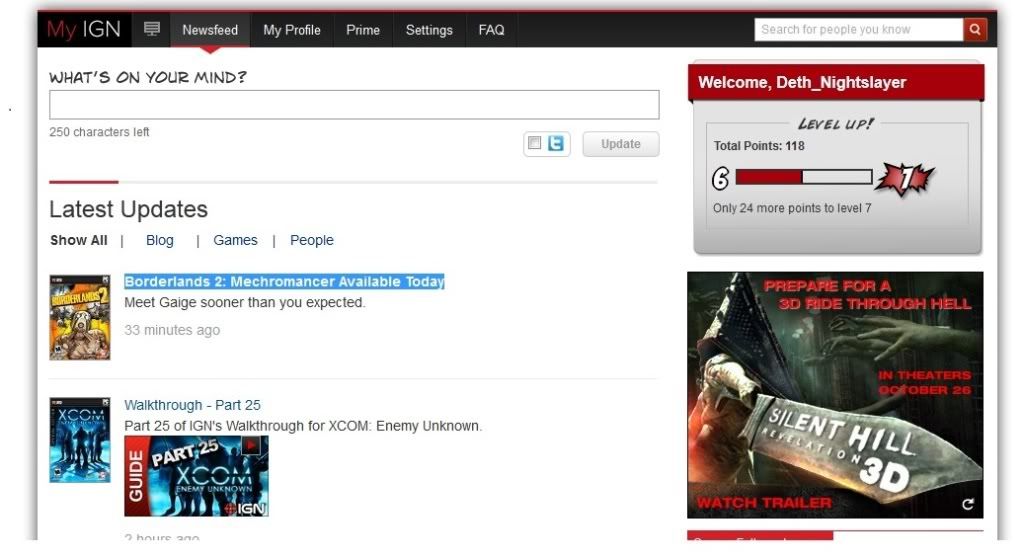The image size is (1023, 559).
Task: Focus the people search field
Action: [x=859, y=29]
